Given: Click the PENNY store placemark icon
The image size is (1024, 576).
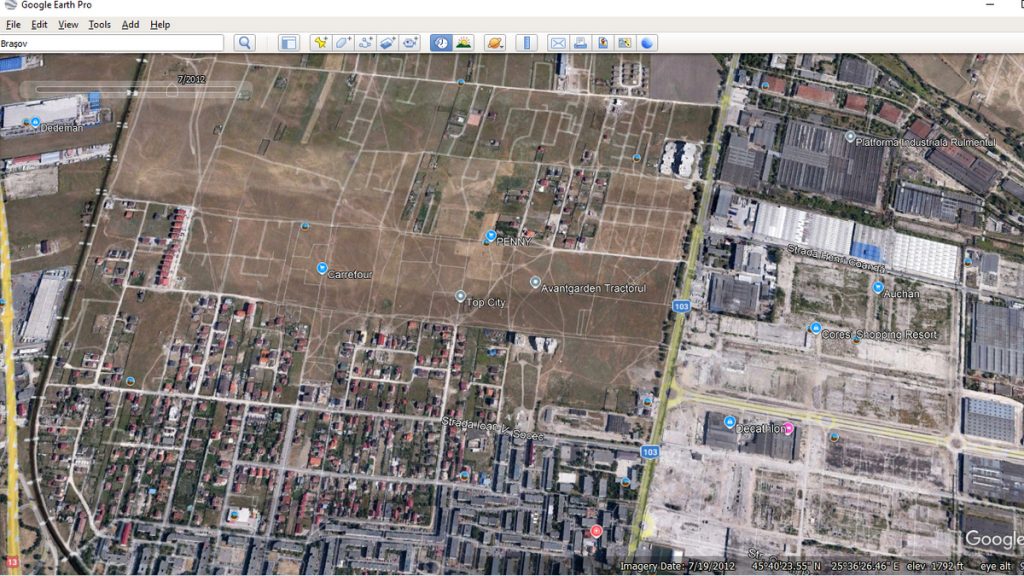Looking at the screenshot, I should point(491,236).
